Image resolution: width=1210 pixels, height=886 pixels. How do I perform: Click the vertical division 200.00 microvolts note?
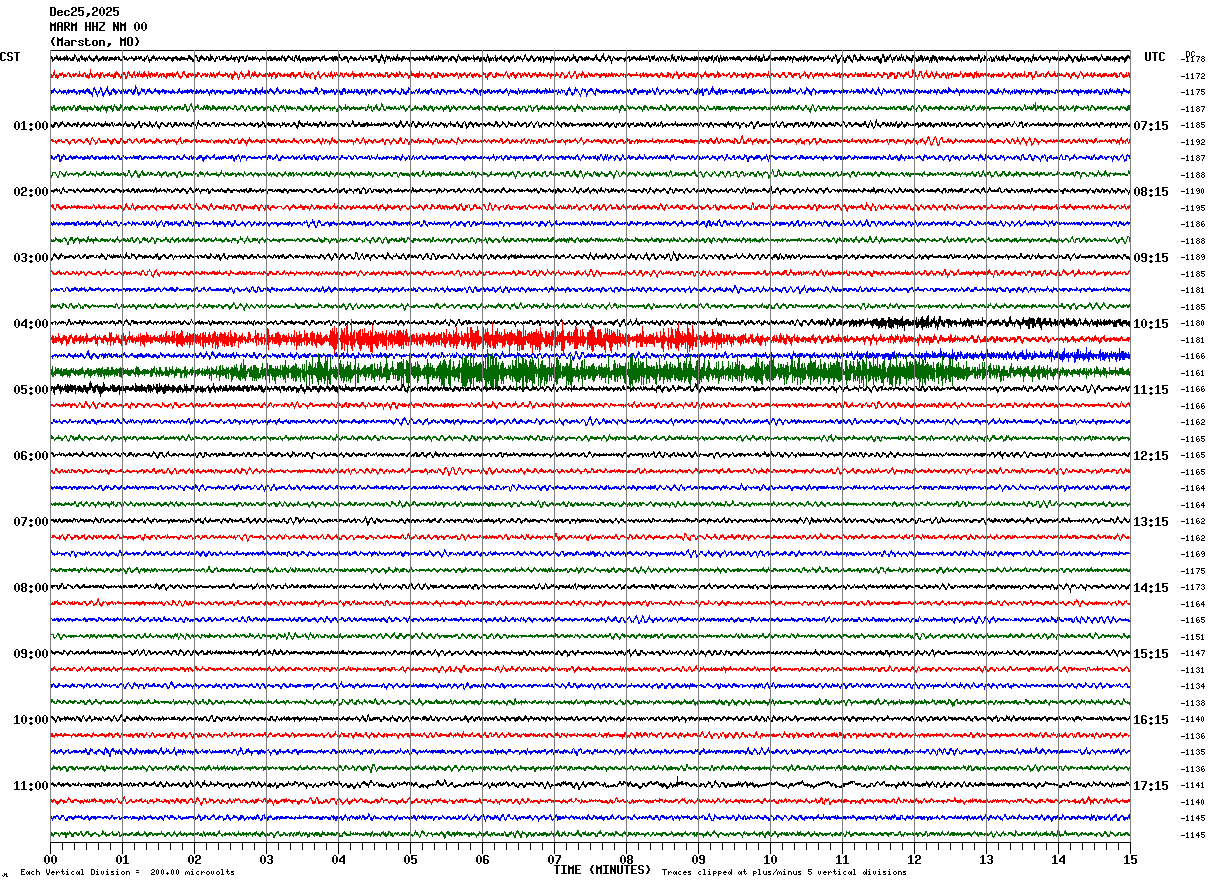point(127,873)
